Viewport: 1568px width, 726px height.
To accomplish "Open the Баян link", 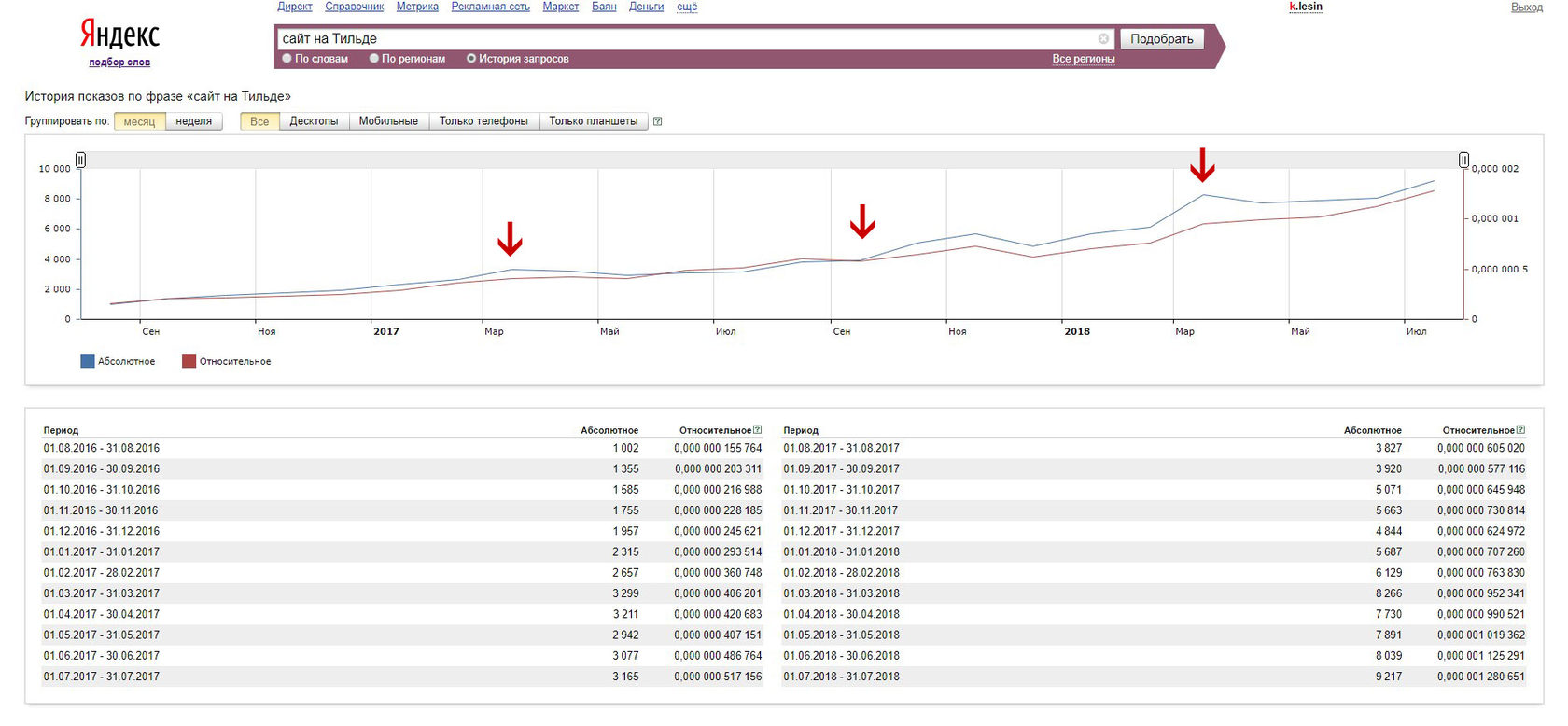I will click(x=604, y=7).
